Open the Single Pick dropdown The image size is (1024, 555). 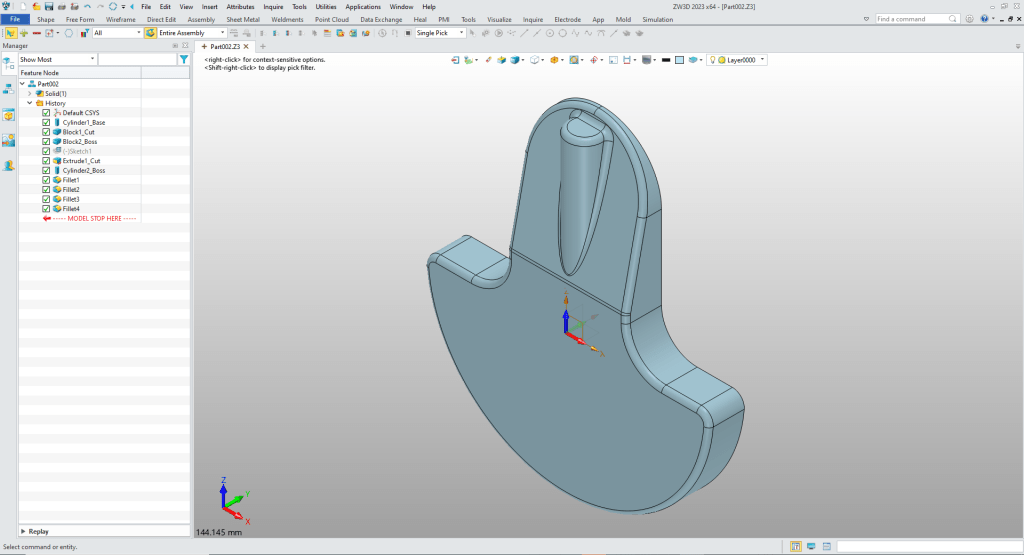tap(440, 33)
